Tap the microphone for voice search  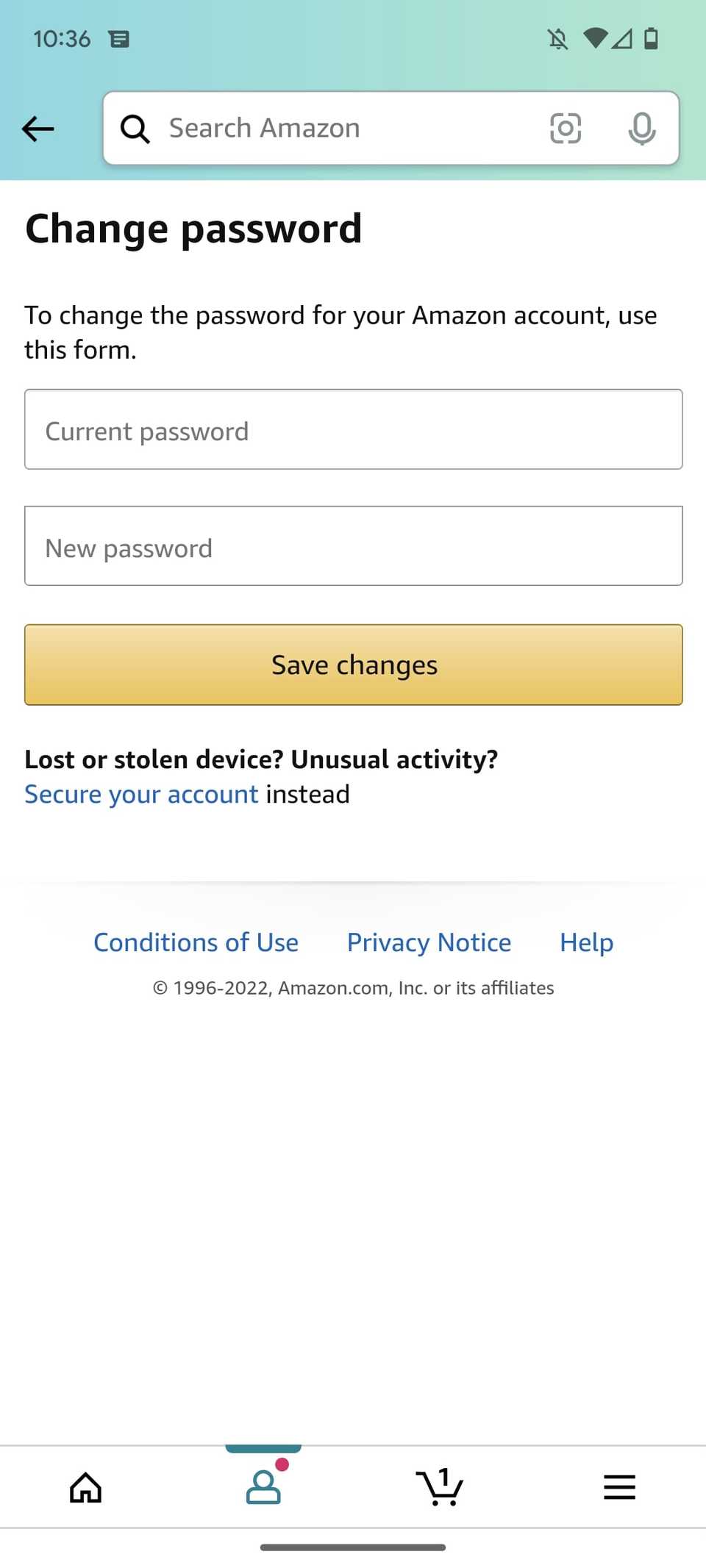tap(641, 128)
